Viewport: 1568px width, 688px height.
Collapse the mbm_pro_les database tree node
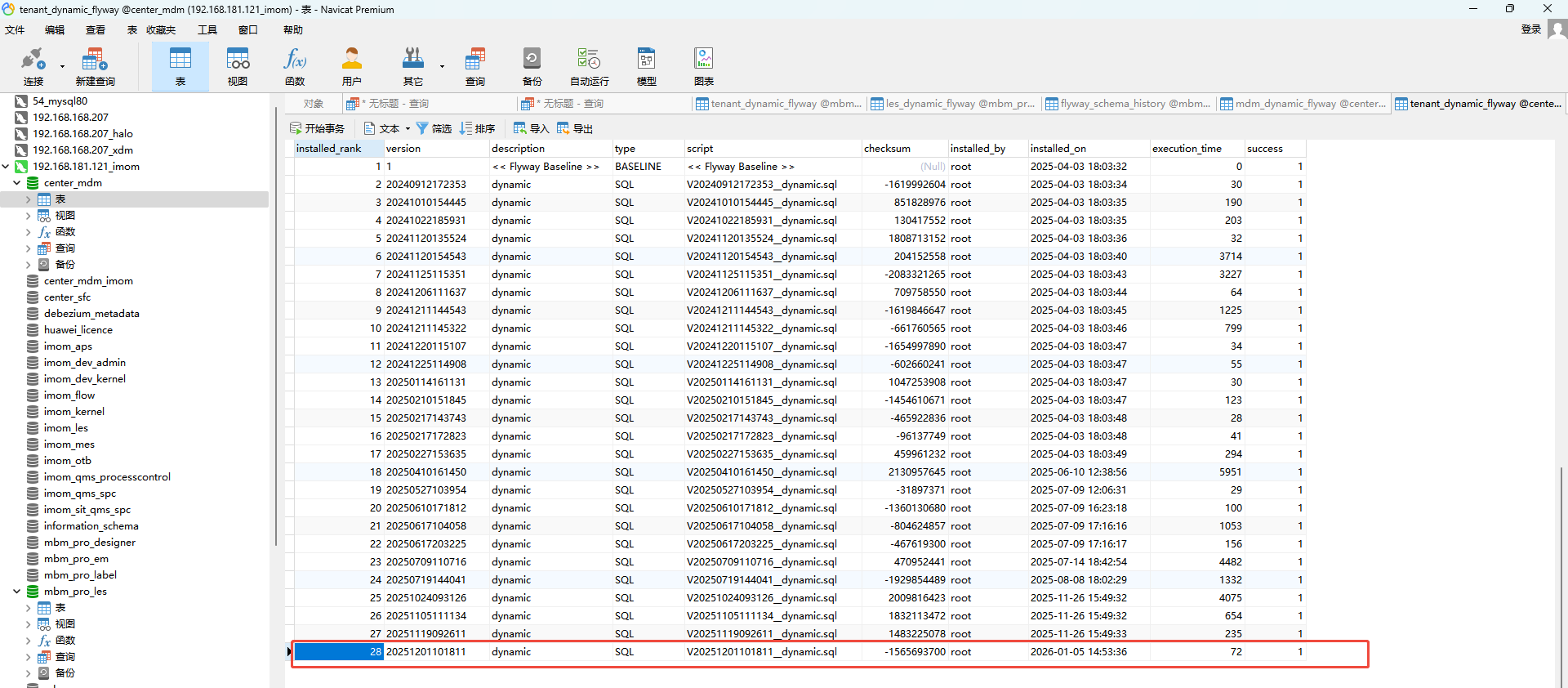[x=16, y=592]
